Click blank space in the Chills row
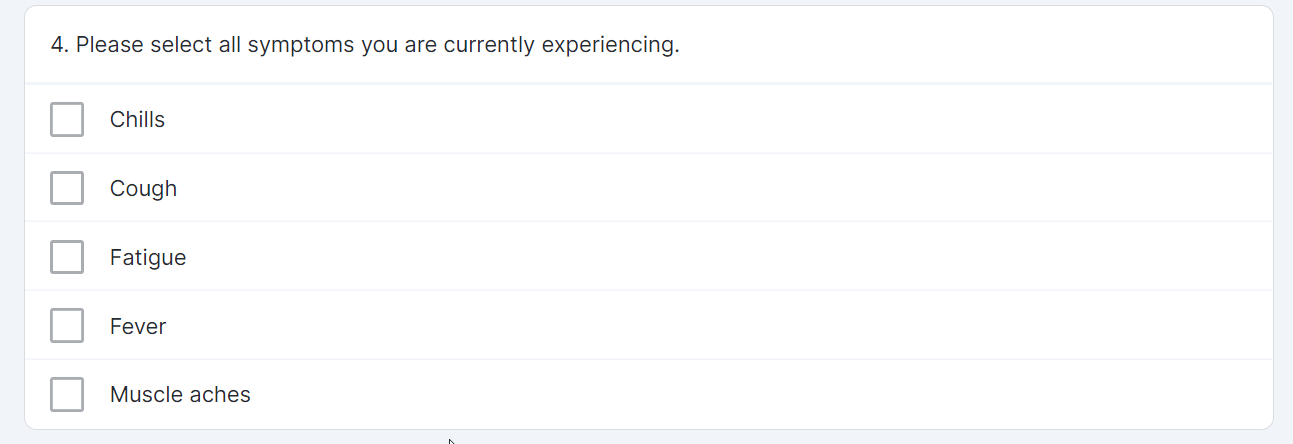This screenshot has height=444, width=1293. coord(700,120)
